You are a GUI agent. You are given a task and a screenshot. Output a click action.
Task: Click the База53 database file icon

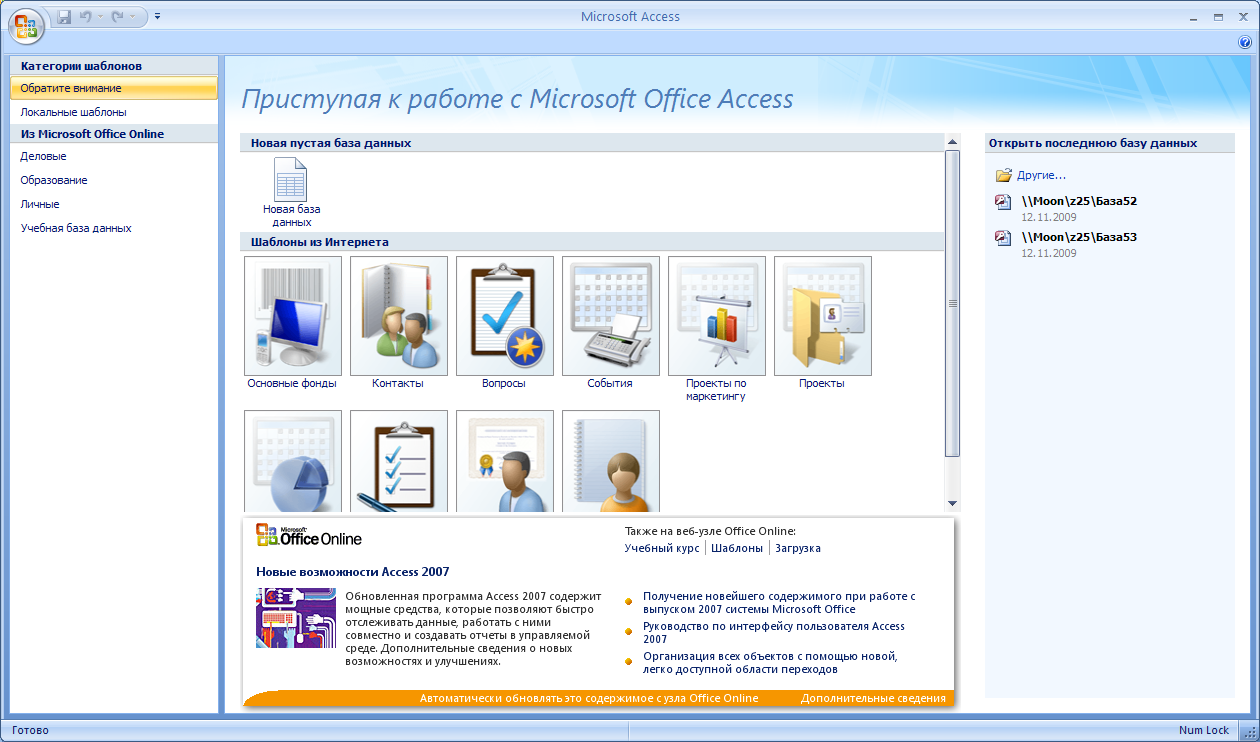(1003, 238)
